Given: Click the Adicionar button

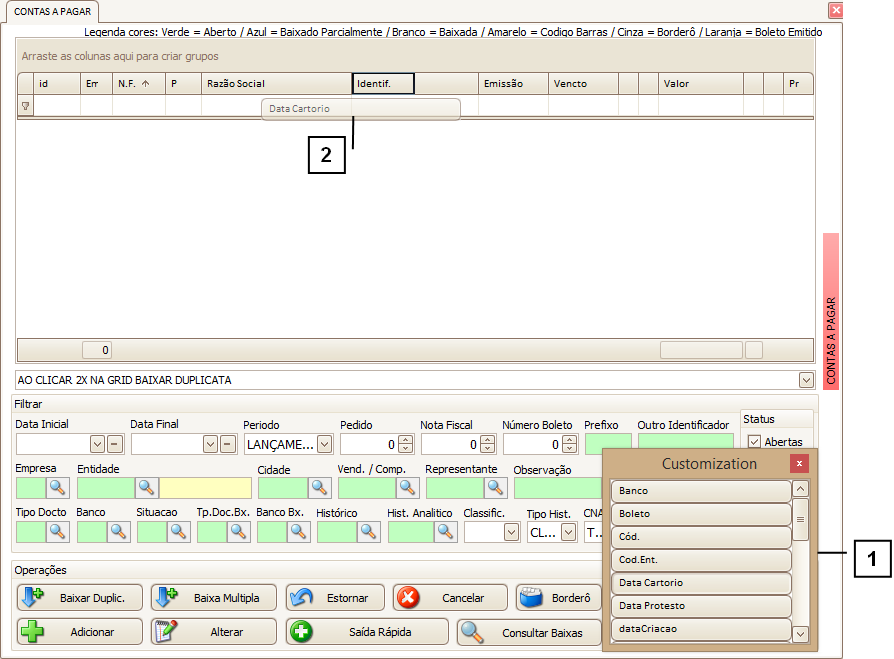Looking at the screenshot, I should click(x=79, y=632).
